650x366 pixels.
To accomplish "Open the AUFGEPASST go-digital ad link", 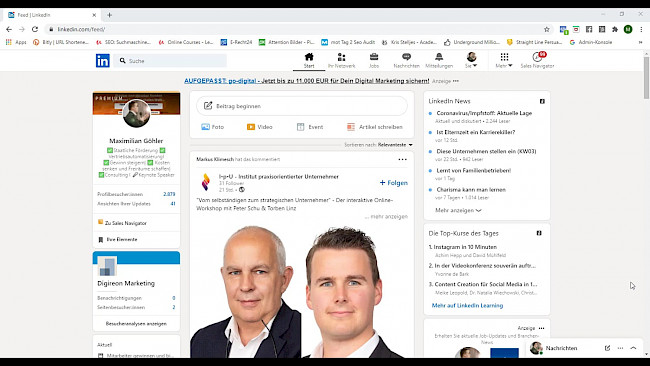I will point(307,81).
